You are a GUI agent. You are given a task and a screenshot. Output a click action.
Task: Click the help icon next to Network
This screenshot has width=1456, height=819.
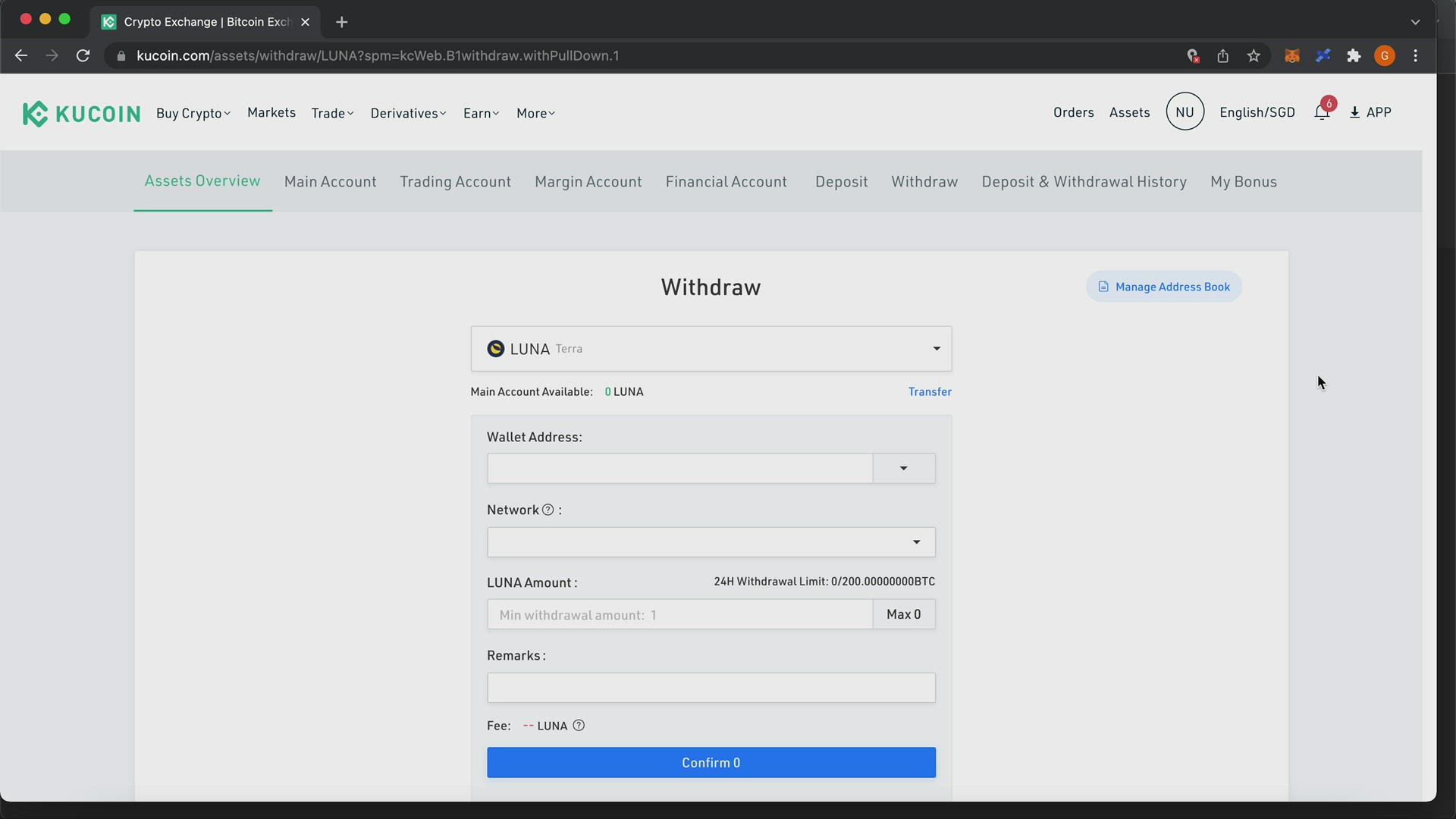point(548,510)
